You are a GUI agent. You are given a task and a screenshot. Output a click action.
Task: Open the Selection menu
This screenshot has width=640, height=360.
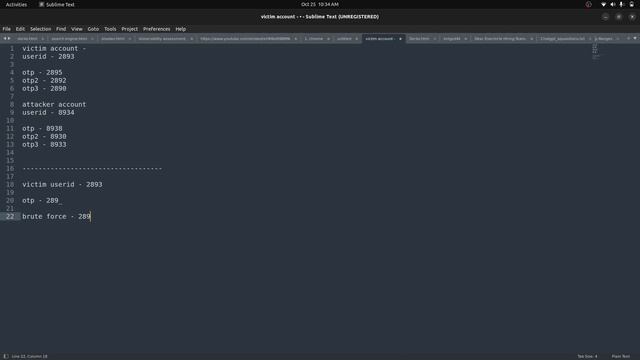tap(40, 29)
